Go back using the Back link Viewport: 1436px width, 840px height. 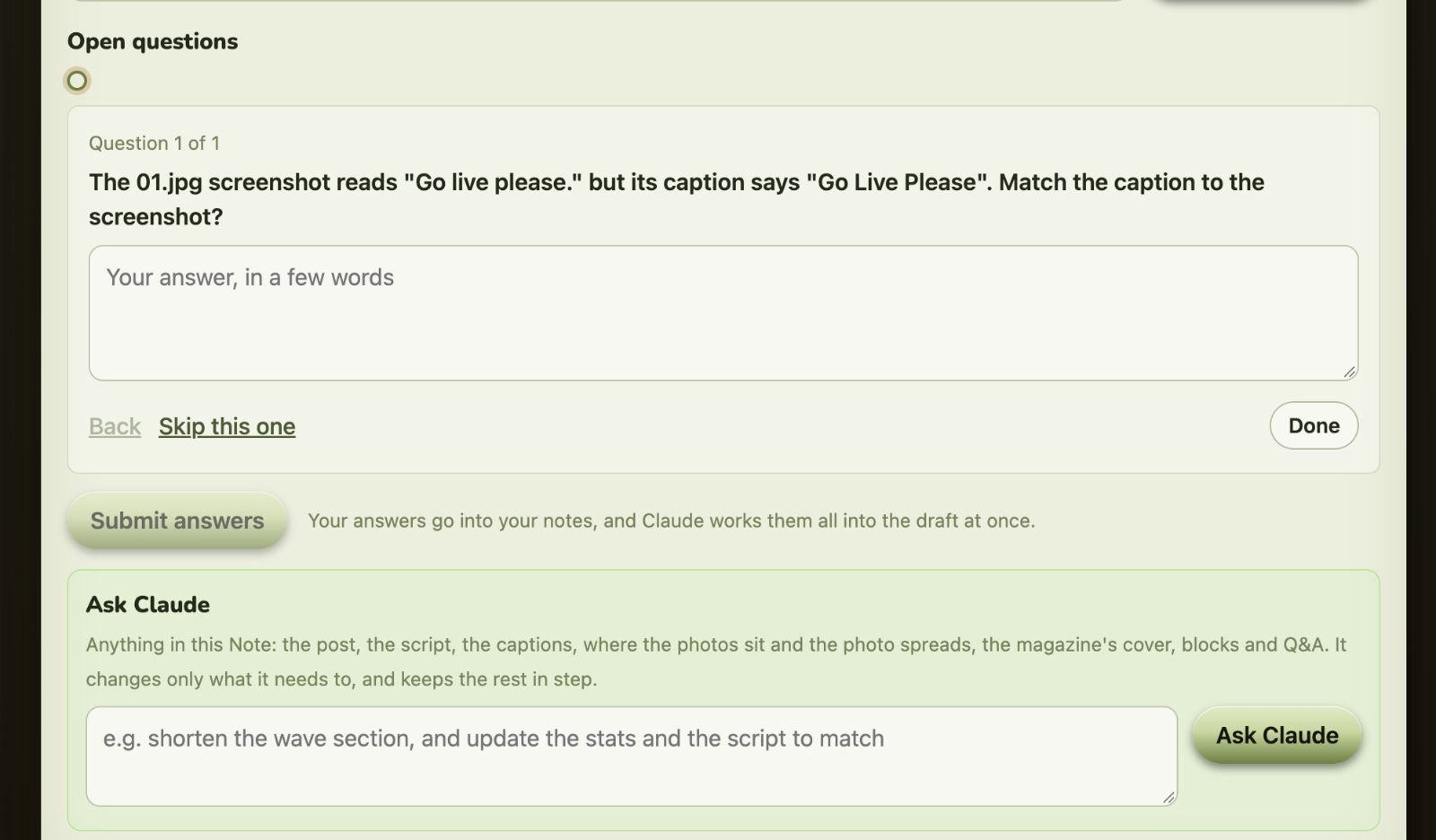click(115, 426)
